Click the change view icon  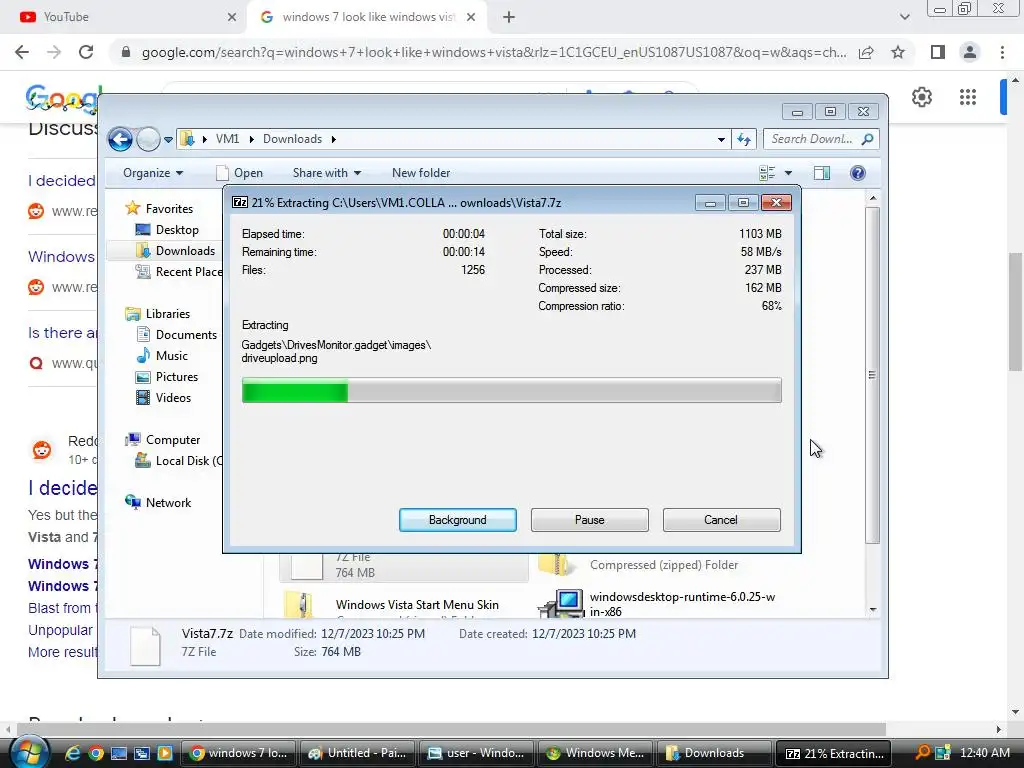click(767, 173)
